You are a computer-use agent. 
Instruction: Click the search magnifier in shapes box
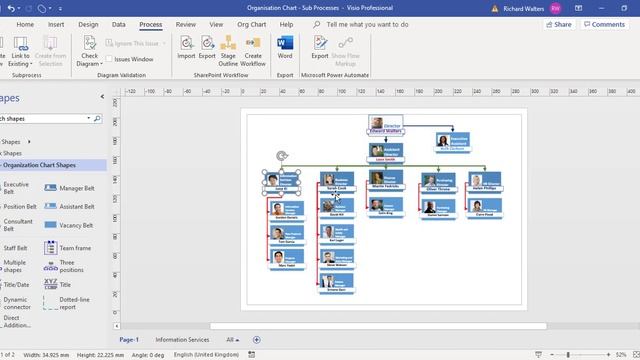(x=97, y=118)
